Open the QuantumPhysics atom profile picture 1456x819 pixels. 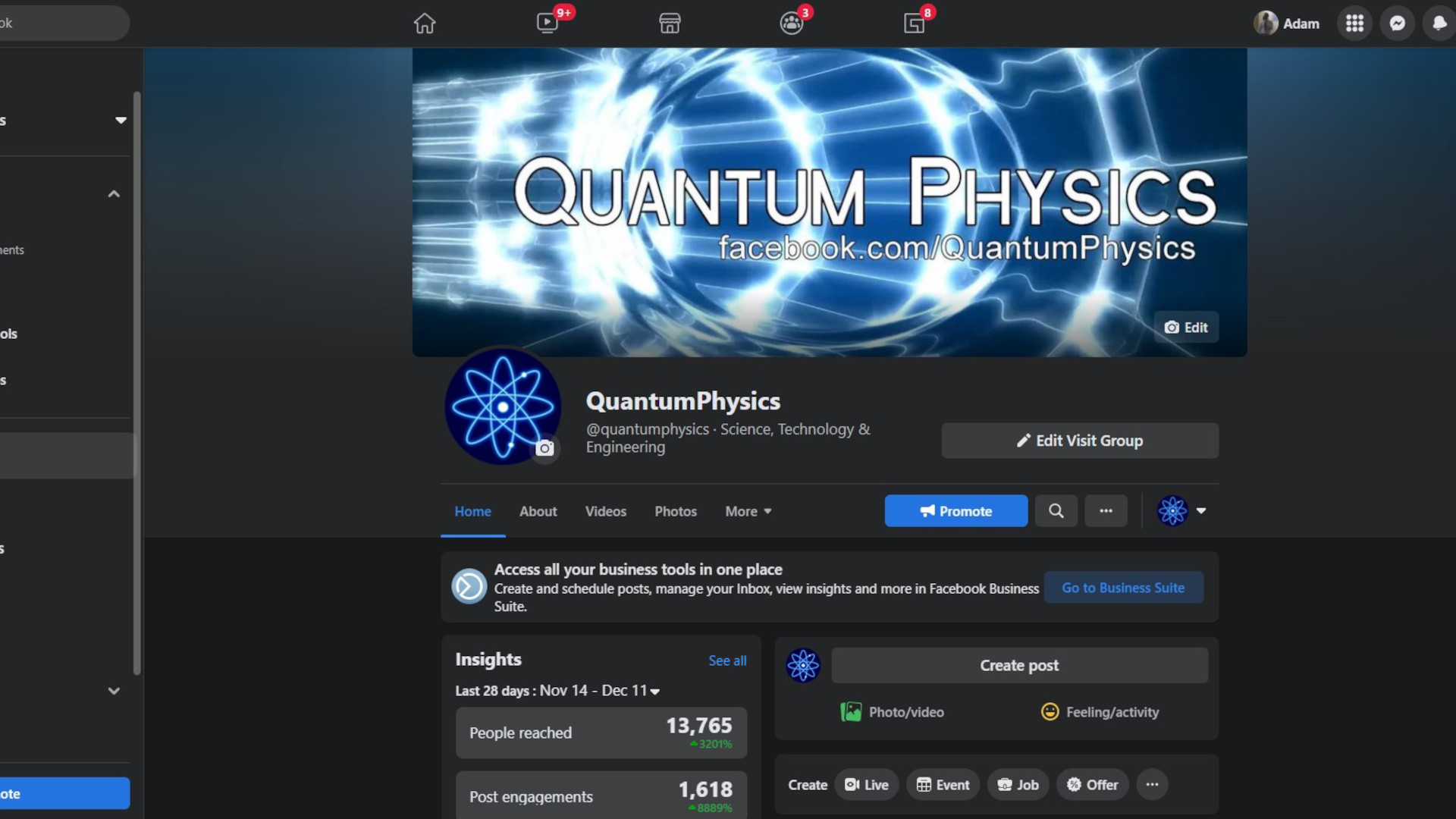tap(502, 406)
